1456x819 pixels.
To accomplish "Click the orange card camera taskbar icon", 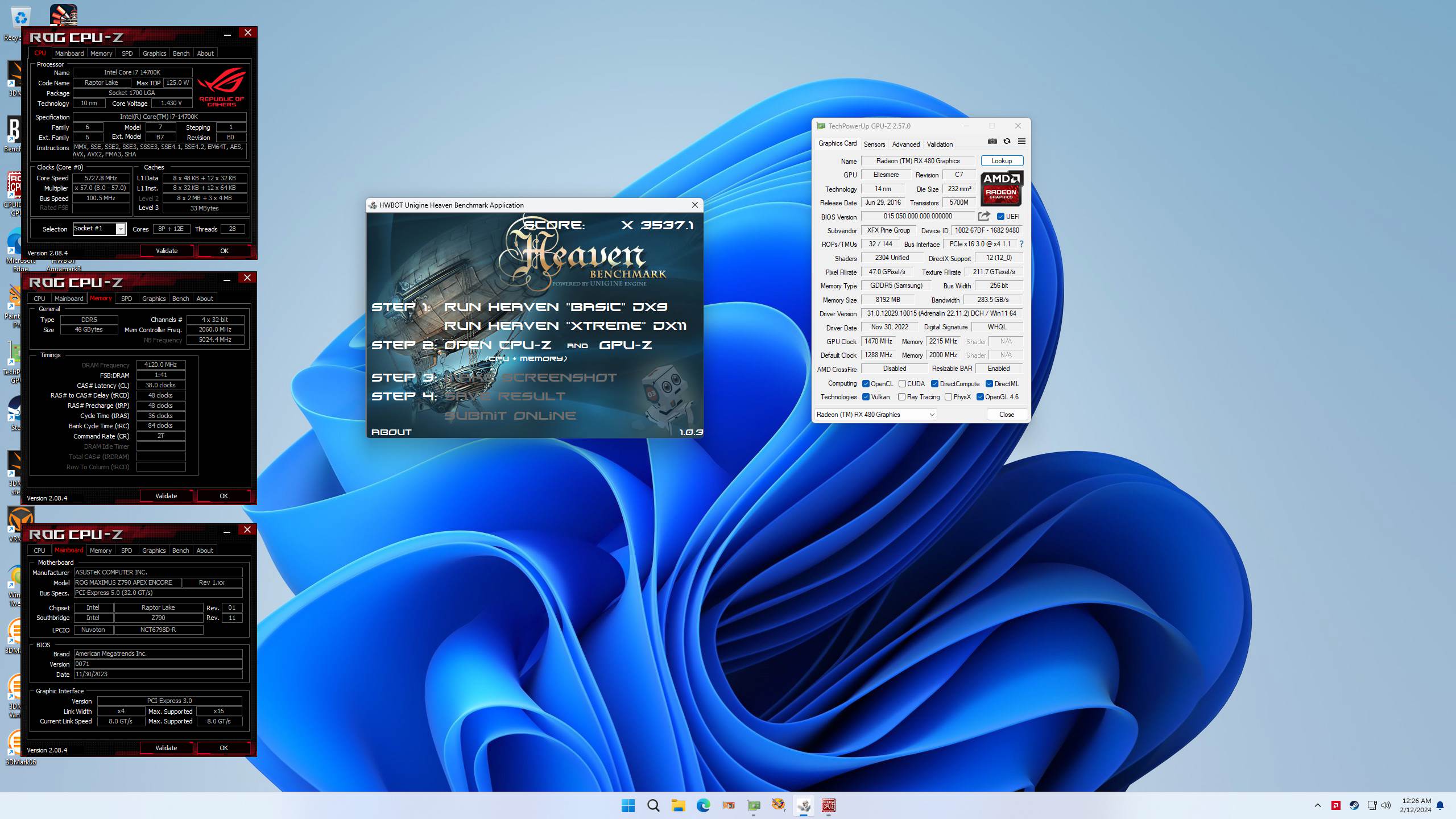I will tap(729, 805).
